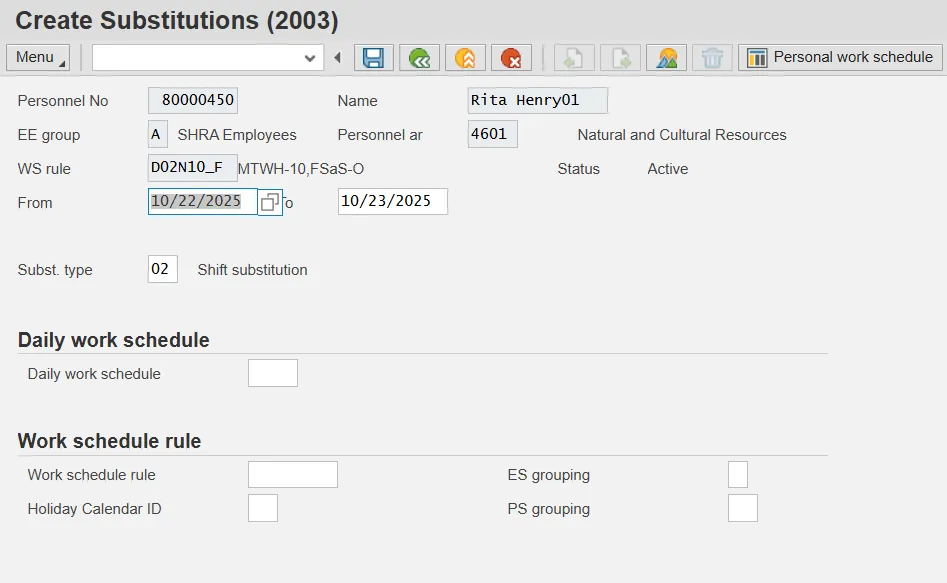Screen dimensions: 947x583
Task: Open the Personal work schedule
Action: (840, 57)
